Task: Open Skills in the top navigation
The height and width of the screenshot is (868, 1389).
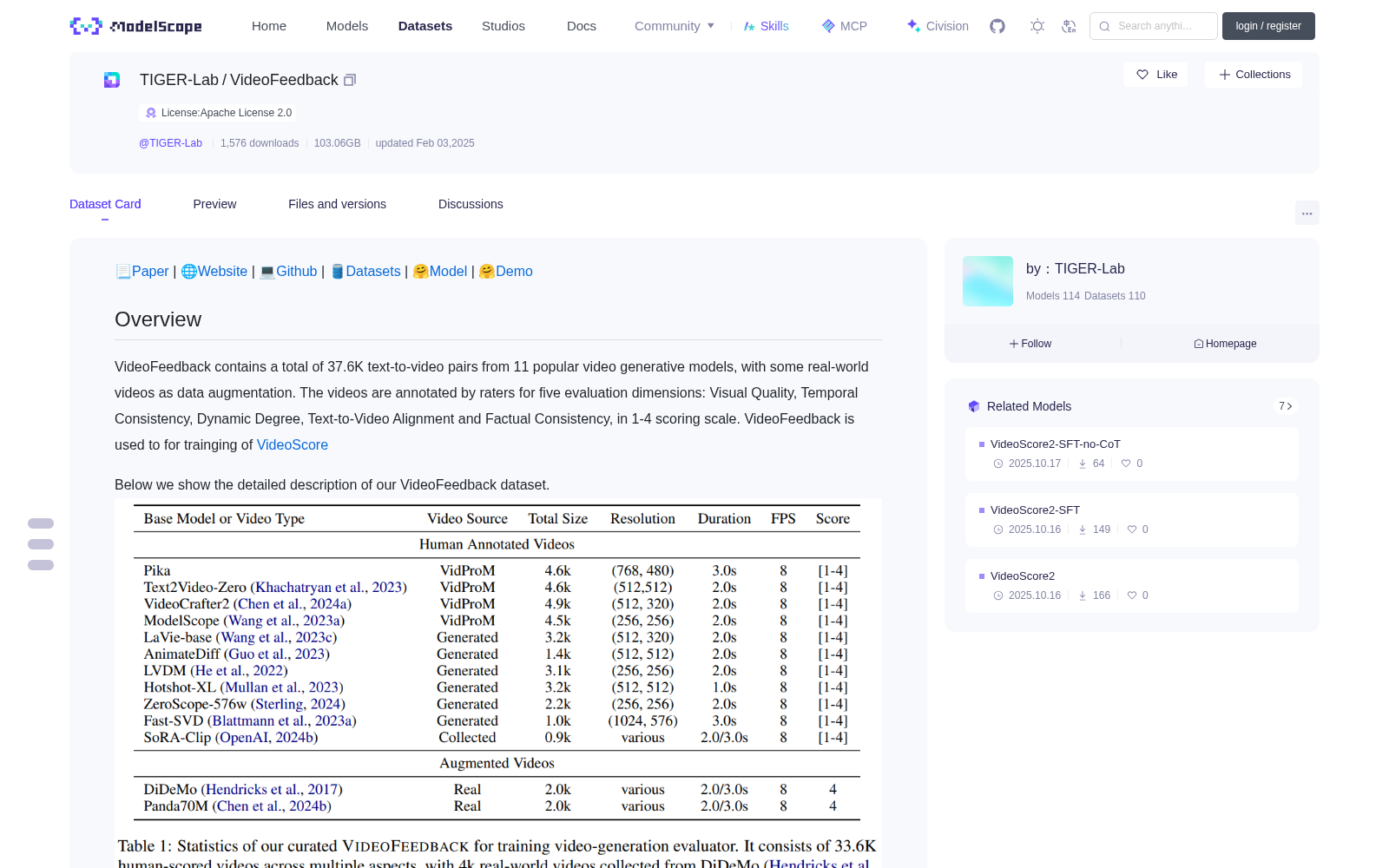Action: coord(767,26)
